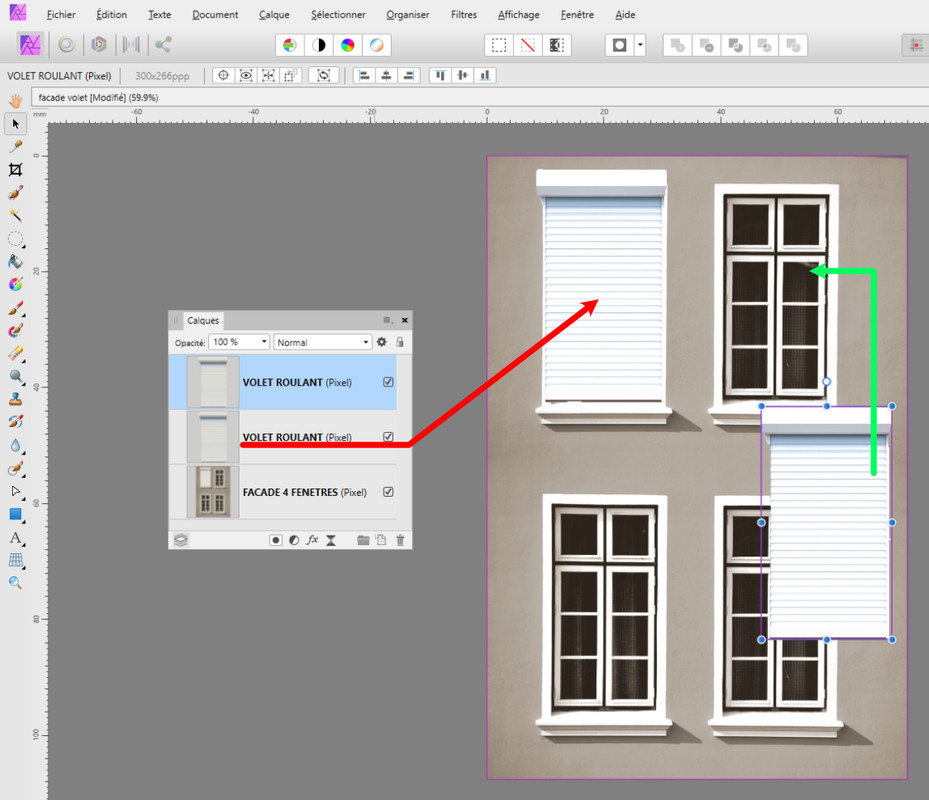The width and height of the screenshot is (929, 800).
Task: Open the Sélectionner menu
Action: tap(338, 15)
